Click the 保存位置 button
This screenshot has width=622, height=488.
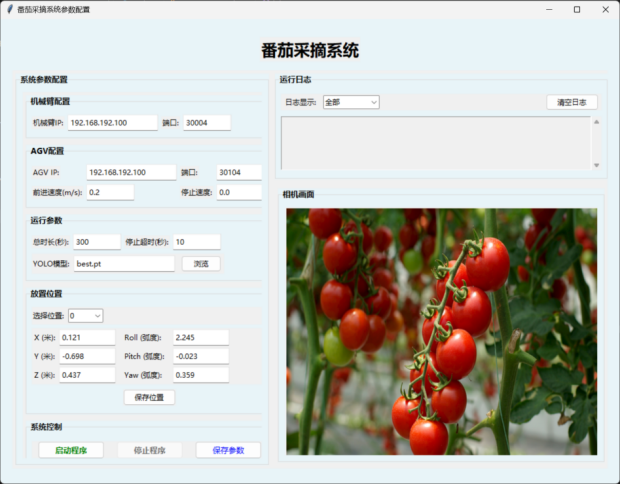pos(149,397)
